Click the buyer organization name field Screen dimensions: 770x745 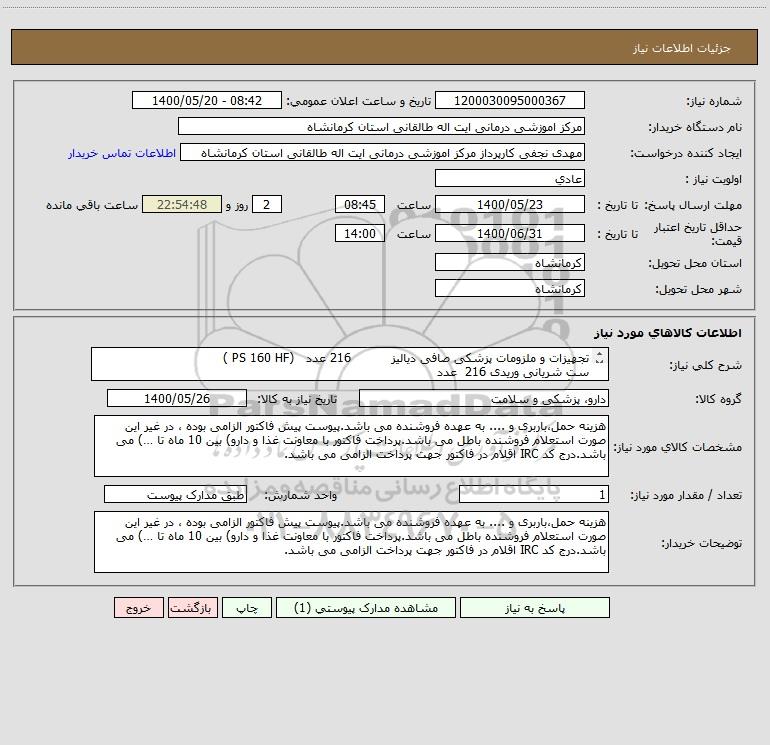381,126
